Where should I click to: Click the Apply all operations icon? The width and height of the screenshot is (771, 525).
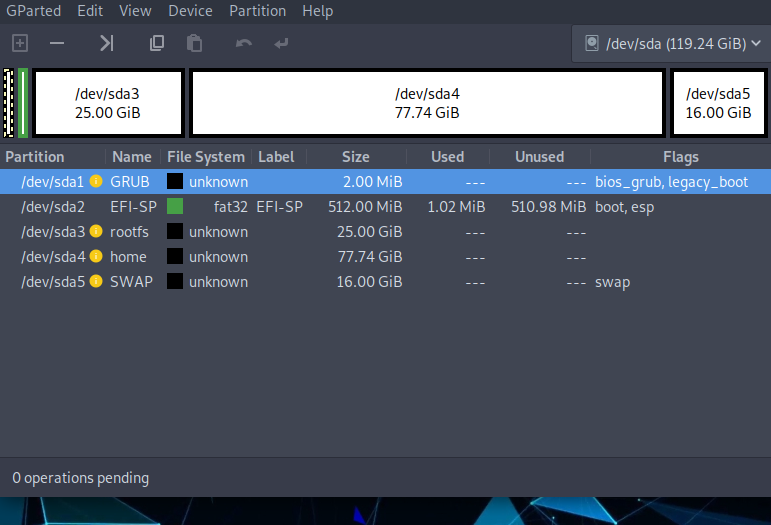point(281,44)
